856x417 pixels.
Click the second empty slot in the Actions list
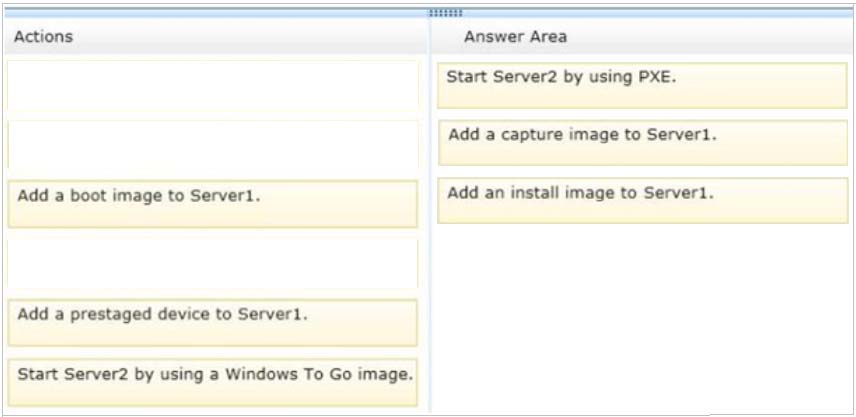point(213,144)
